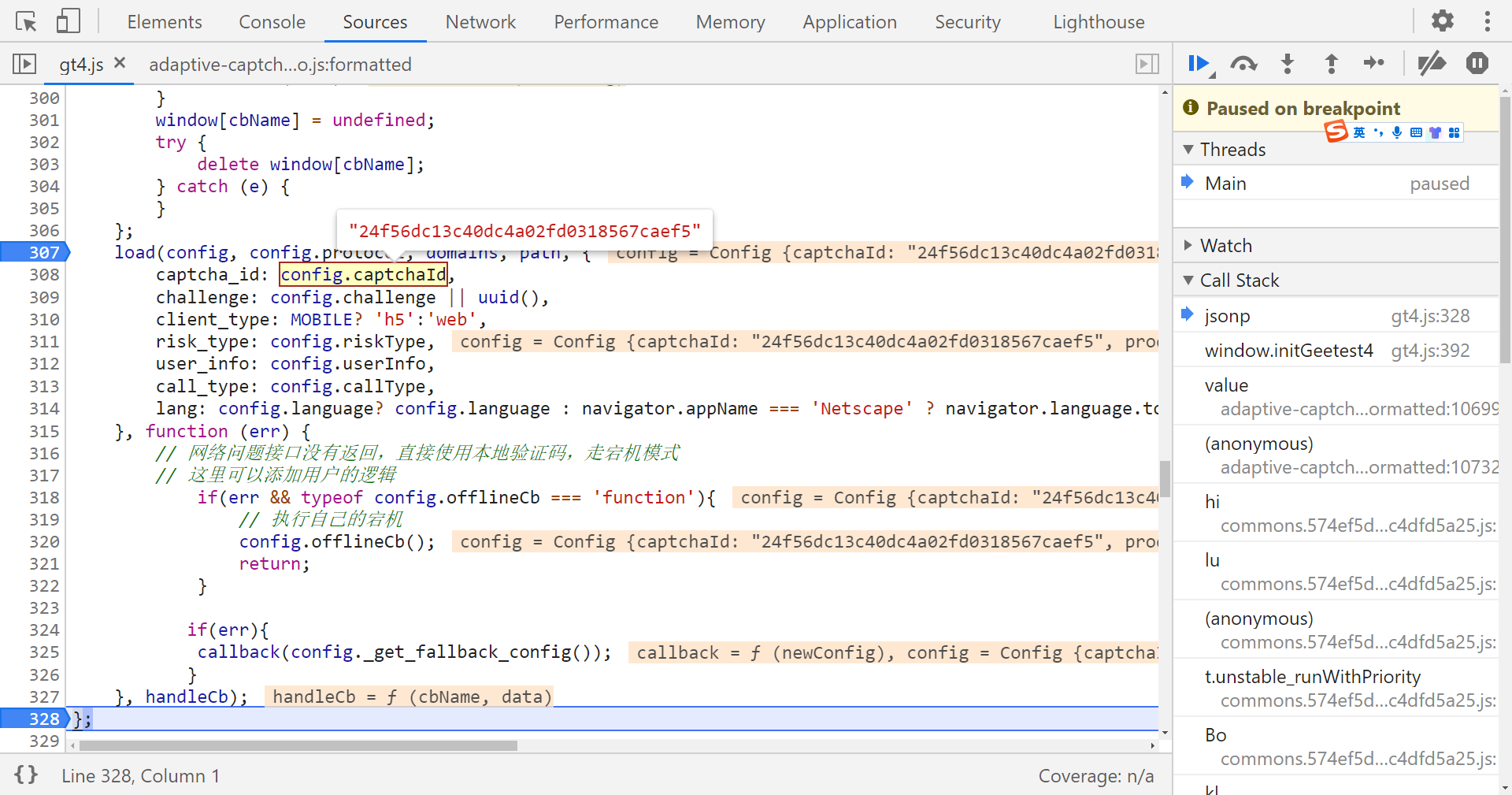Viewport: 1512px width, 795px height.
Task: Go to the Network tab
Action: 480,22
